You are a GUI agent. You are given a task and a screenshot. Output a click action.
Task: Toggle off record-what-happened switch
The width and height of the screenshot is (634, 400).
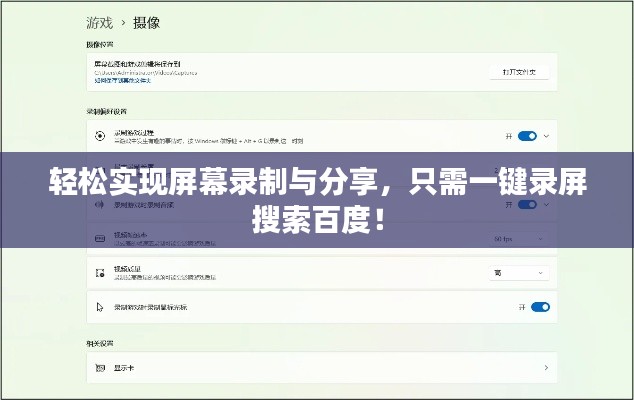click(x=526, y=136)
